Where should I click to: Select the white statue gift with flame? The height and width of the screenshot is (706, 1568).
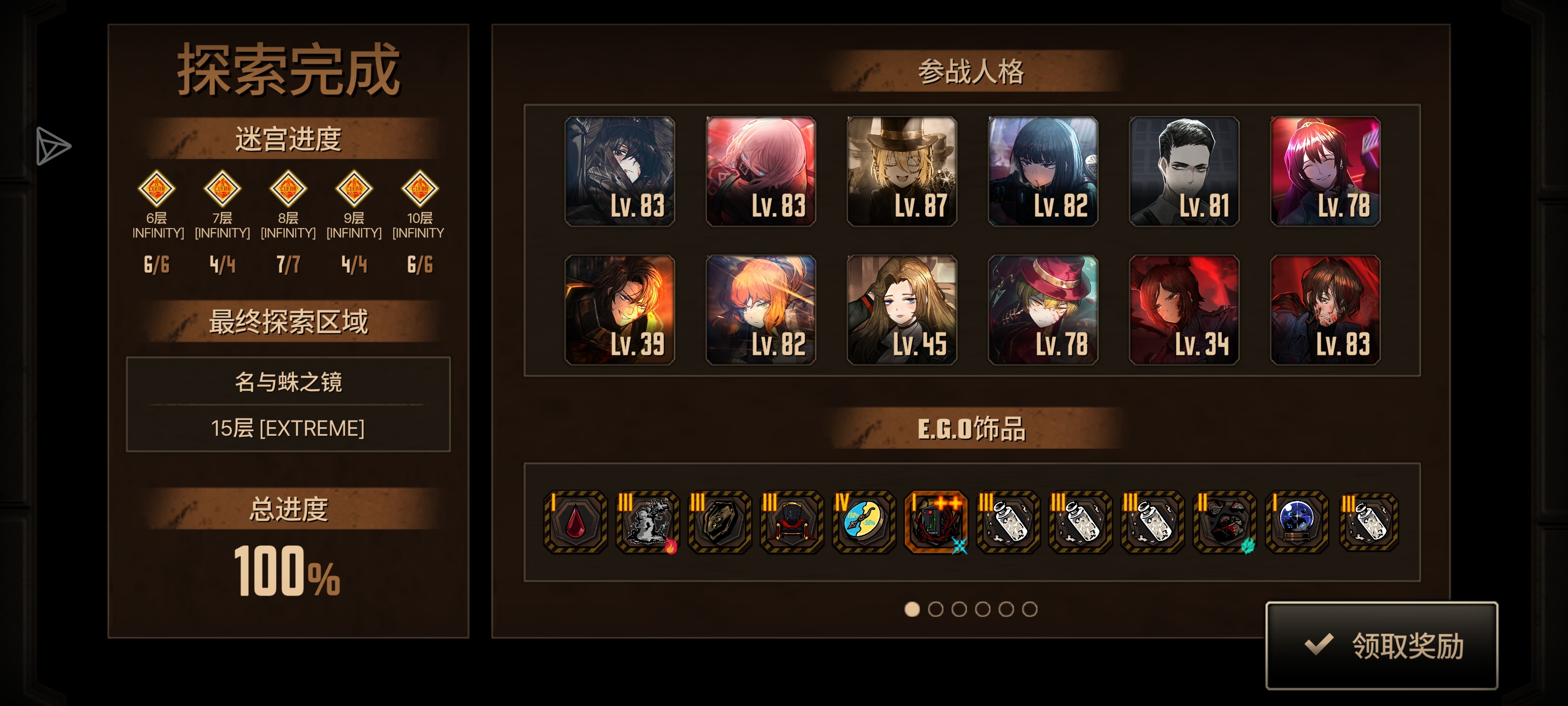(647, 522)
